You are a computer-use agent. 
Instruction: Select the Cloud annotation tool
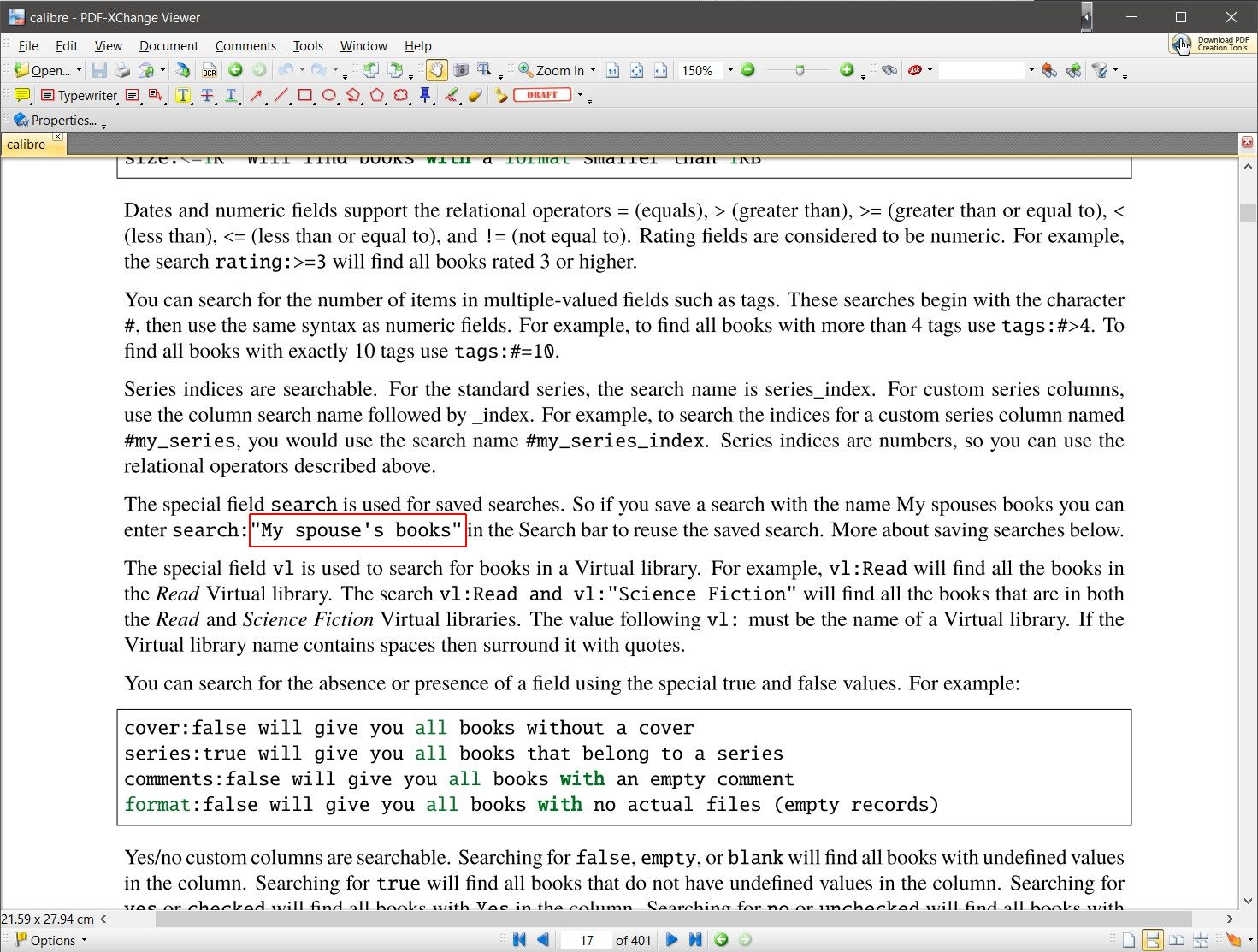point(400,95)
